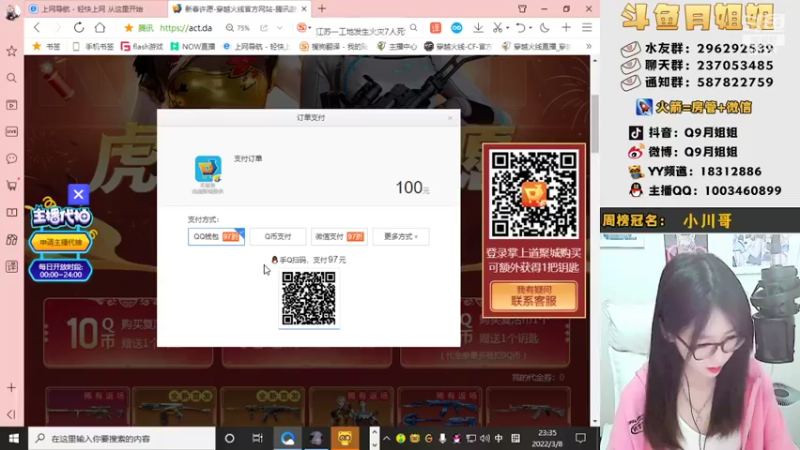Open the 手机书签 bookmark

(93, 46)
